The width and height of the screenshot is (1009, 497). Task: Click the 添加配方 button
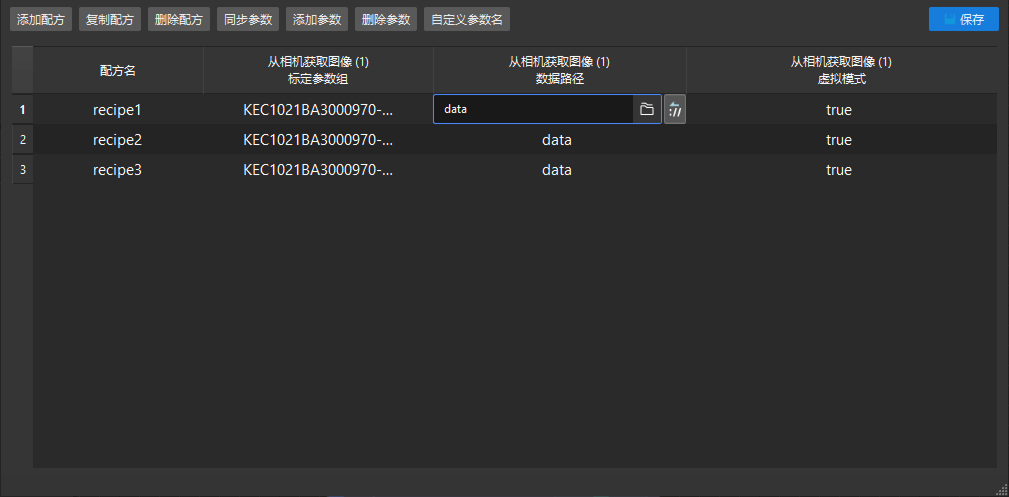click(41, 19)
